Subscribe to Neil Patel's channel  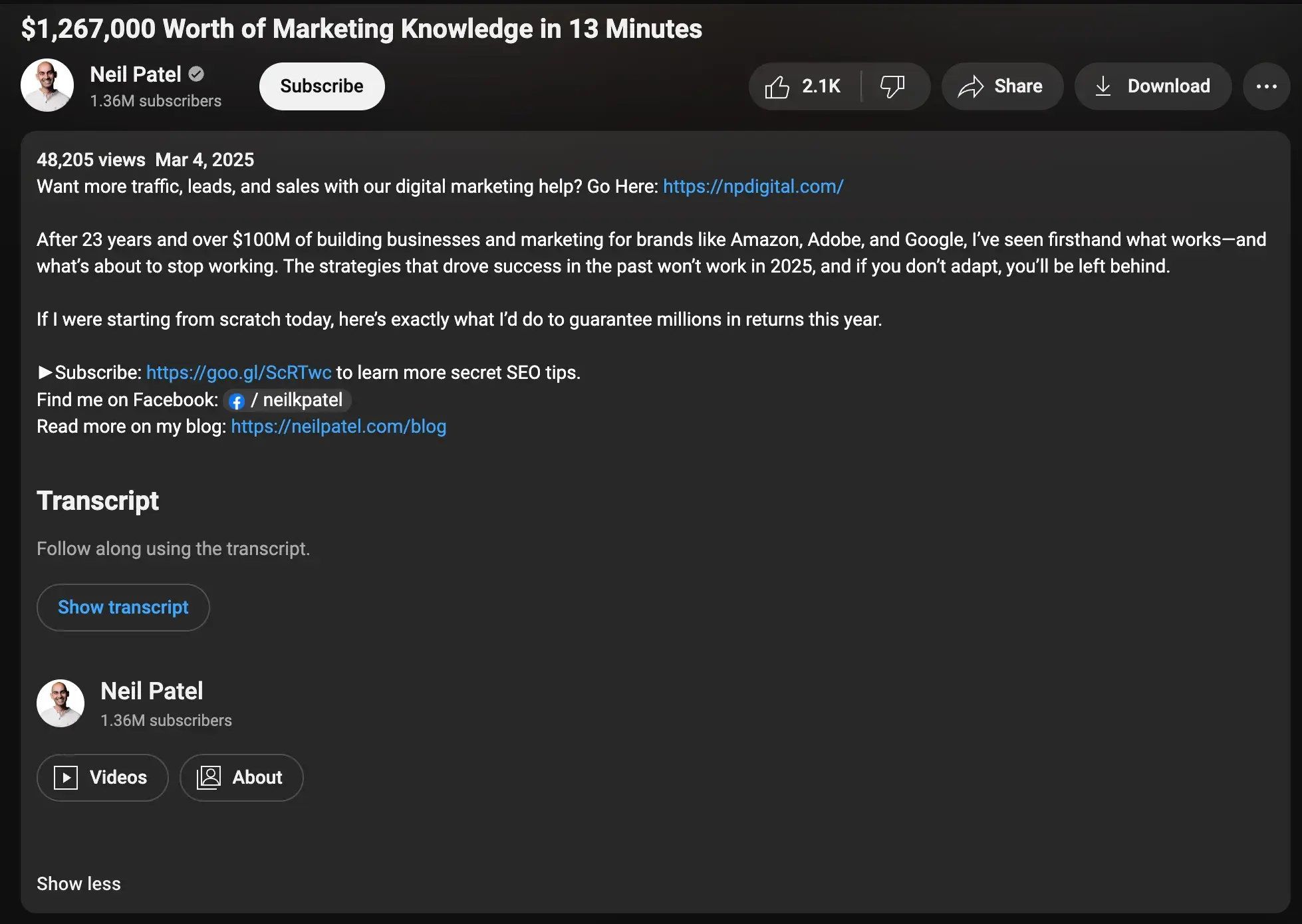(x=322, y=86)
